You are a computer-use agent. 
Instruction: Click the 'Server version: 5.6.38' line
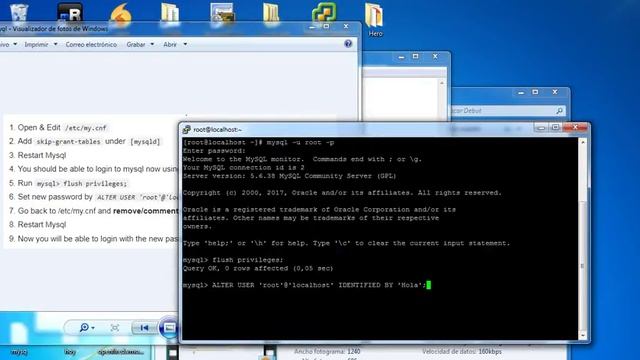click(x=289, y=176)
